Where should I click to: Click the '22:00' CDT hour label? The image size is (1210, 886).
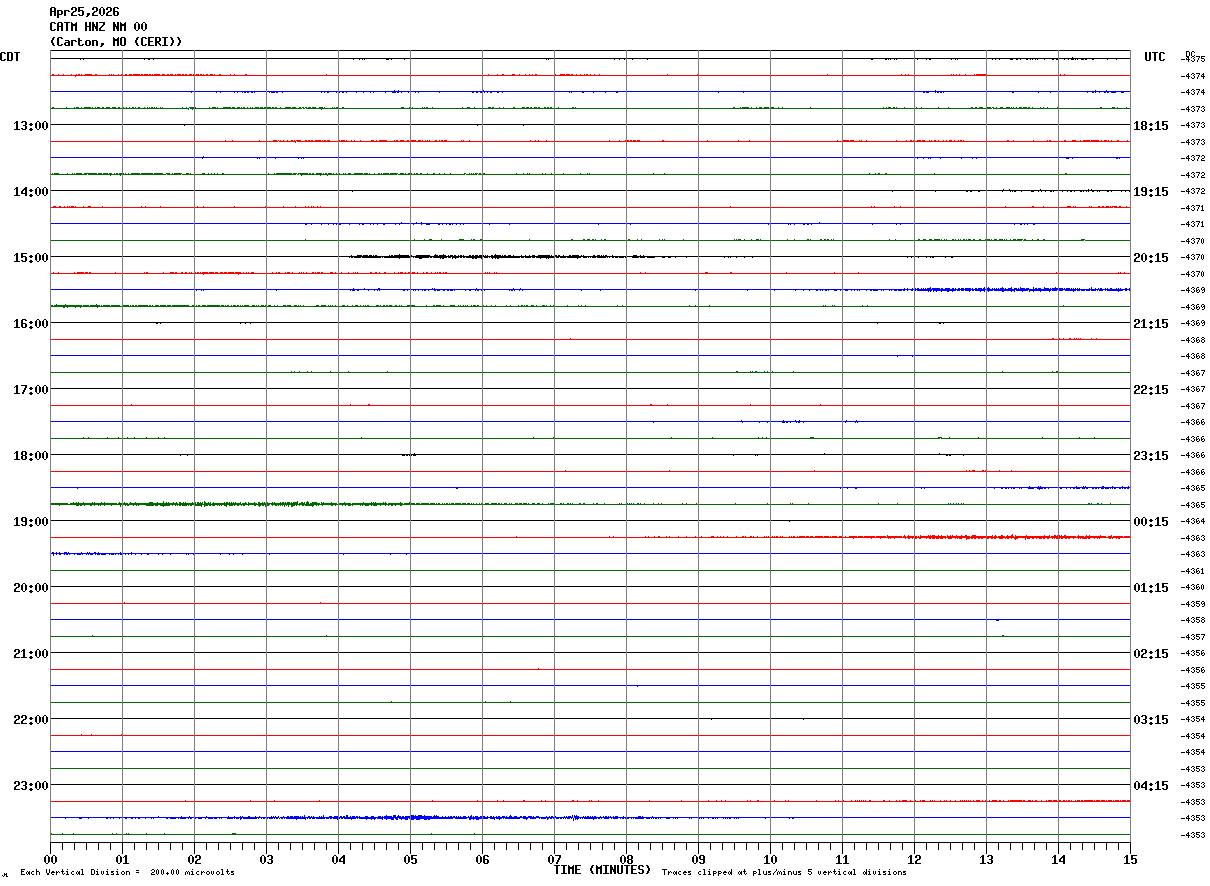(30, 719)
